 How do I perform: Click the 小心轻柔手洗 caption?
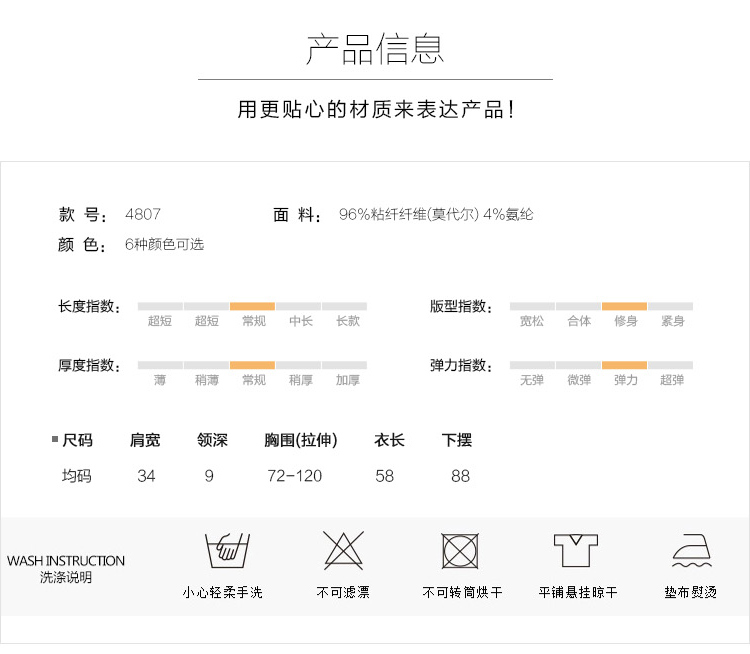(222, 593)
